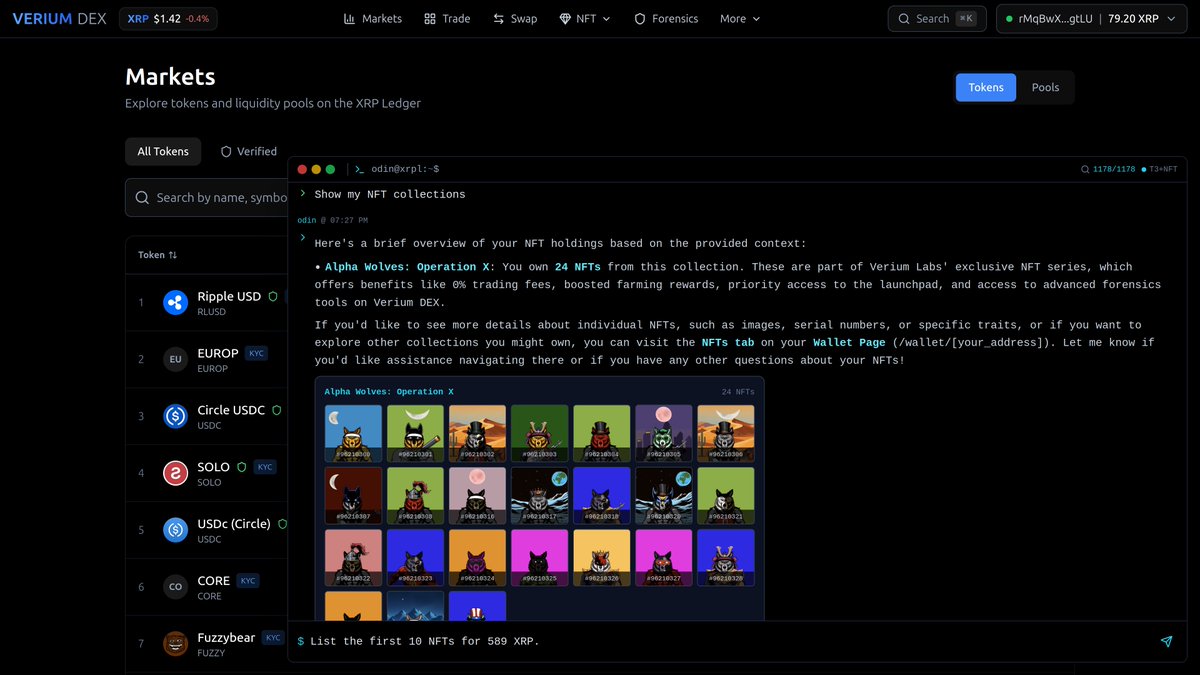Go to the Swap page
The height and width of the screenshot is (675, 1200).
[x=515, y=18]
